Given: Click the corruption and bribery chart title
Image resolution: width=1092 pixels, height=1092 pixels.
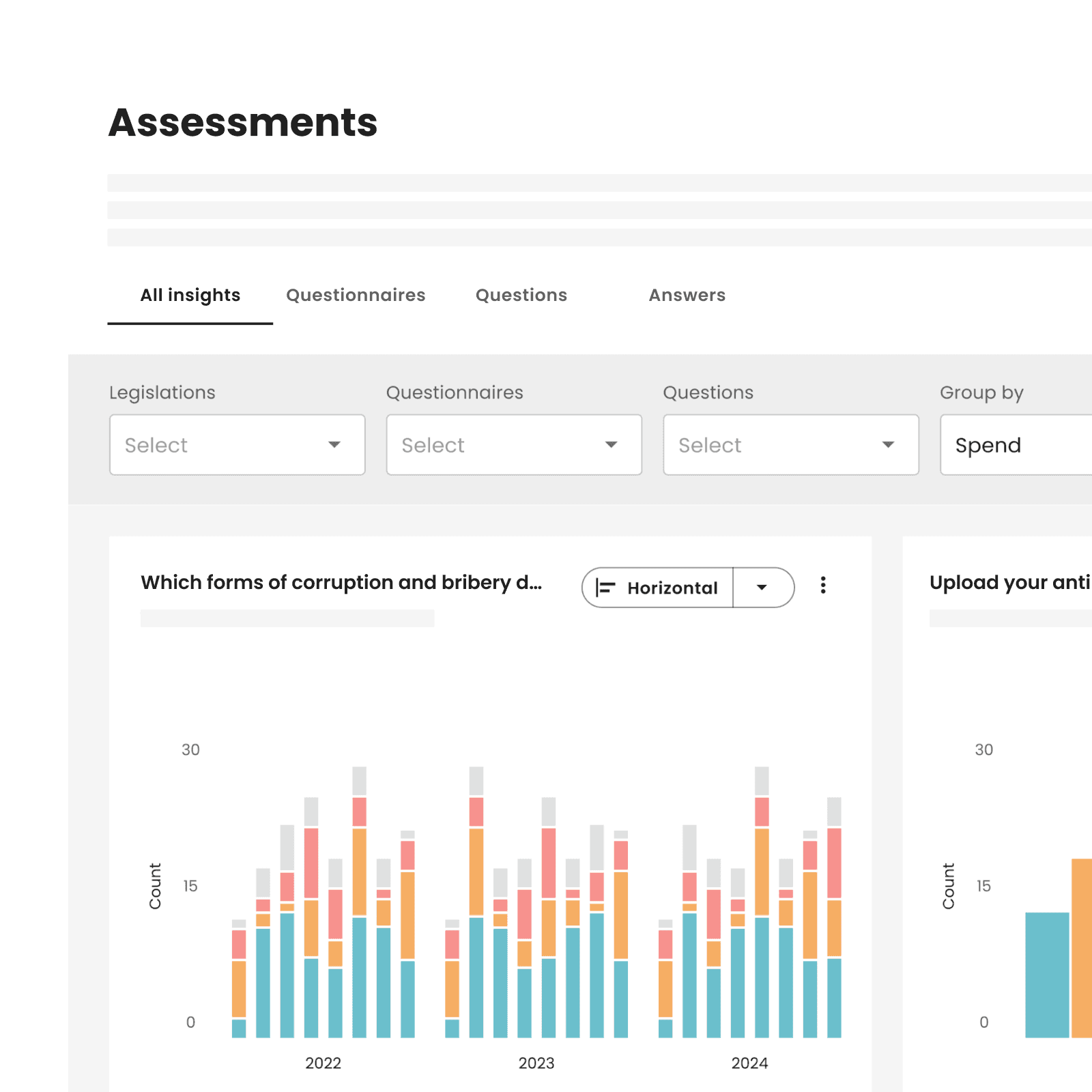Looking at the screenshot, I should (341, 582).
